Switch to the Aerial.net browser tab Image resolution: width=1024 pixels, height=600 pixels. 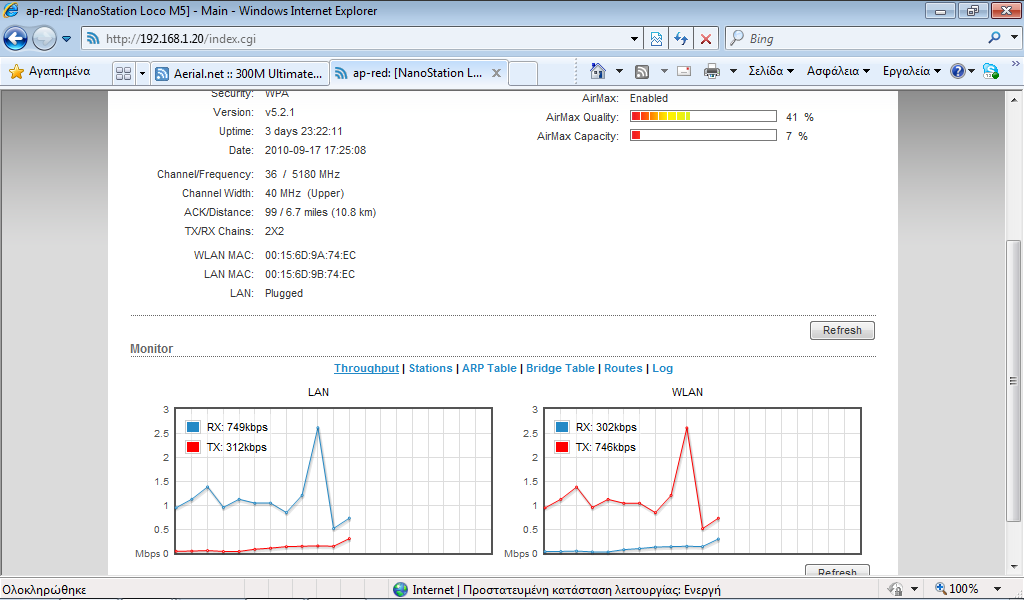[240, 73]
